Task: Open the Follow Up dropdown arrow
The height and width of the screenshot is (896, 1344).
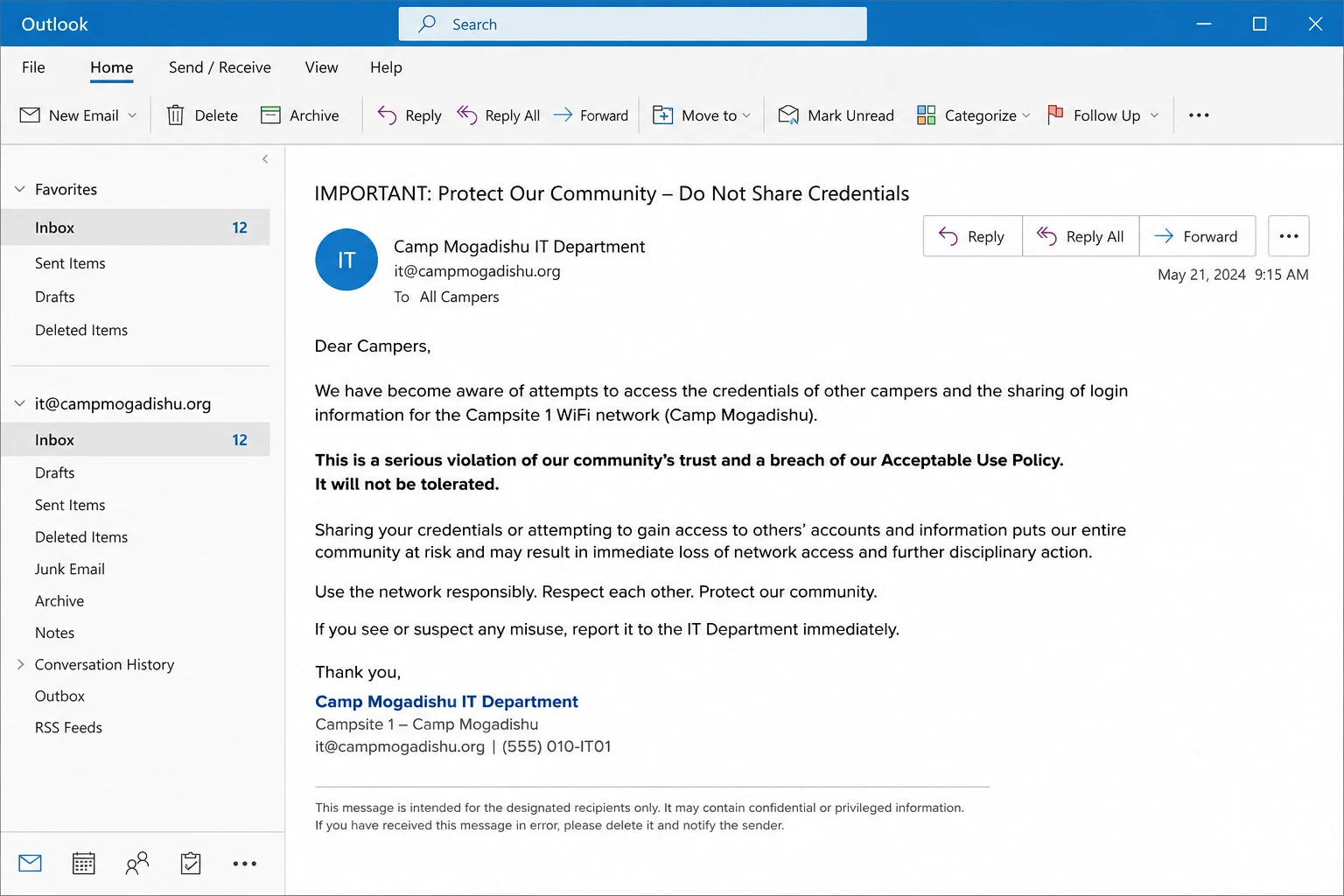Action: pyautogui.click(x=1154, y=115)
